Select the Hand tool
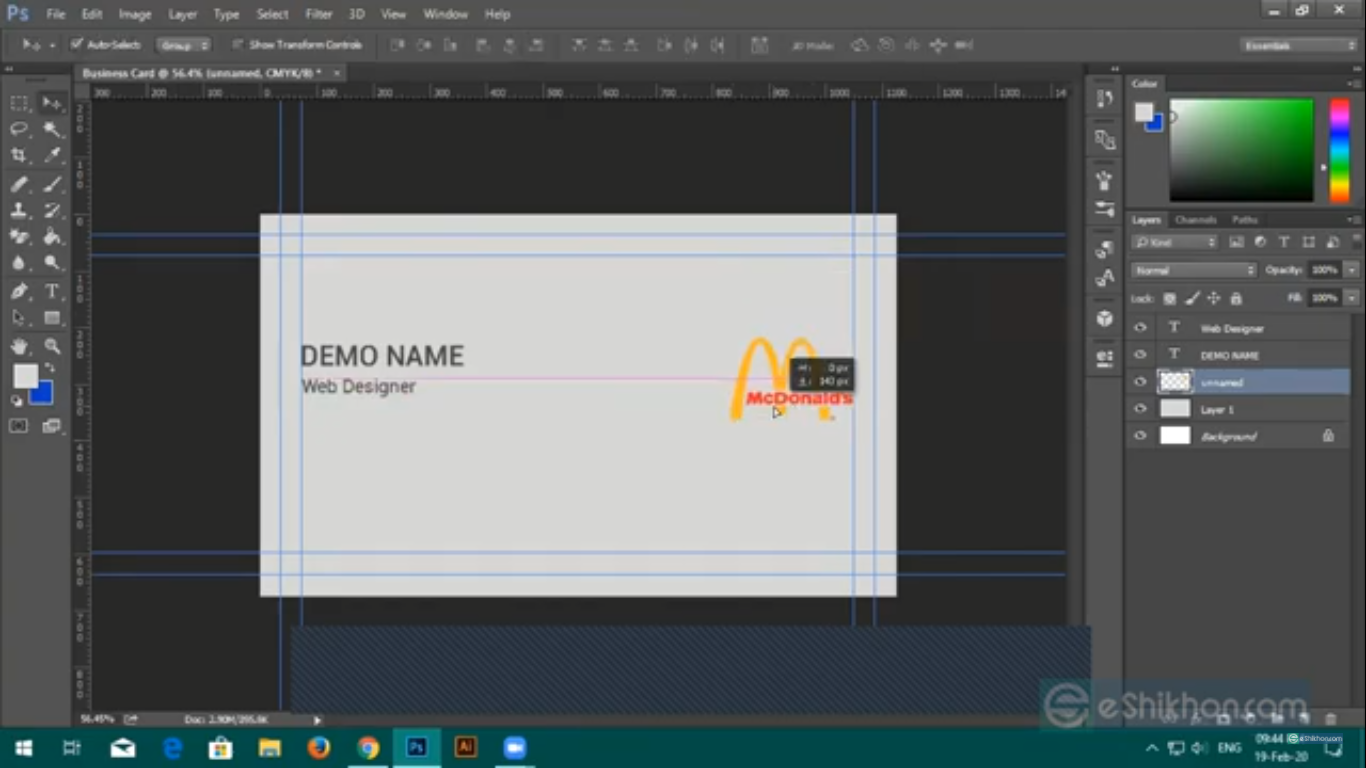The height and width of the screenshot is (768, 1366). pos(19,346)
